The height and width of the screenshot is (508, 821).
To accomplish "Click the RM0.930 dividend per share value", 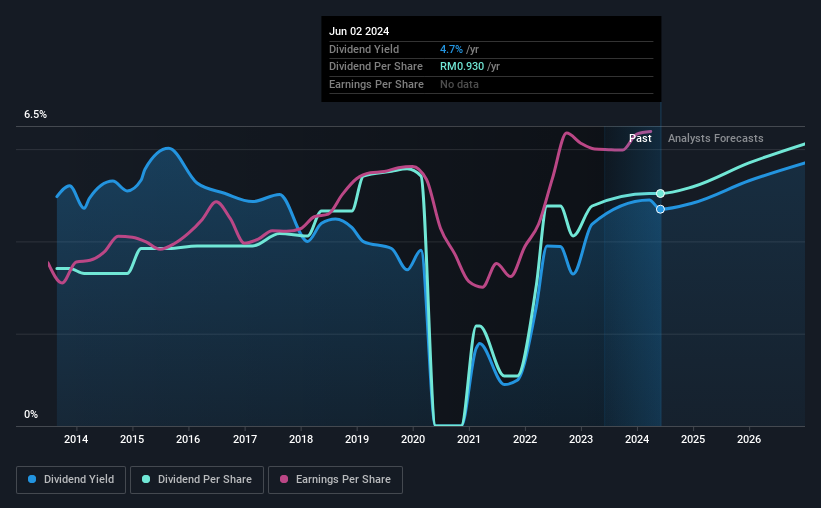I will click(462, 67).
